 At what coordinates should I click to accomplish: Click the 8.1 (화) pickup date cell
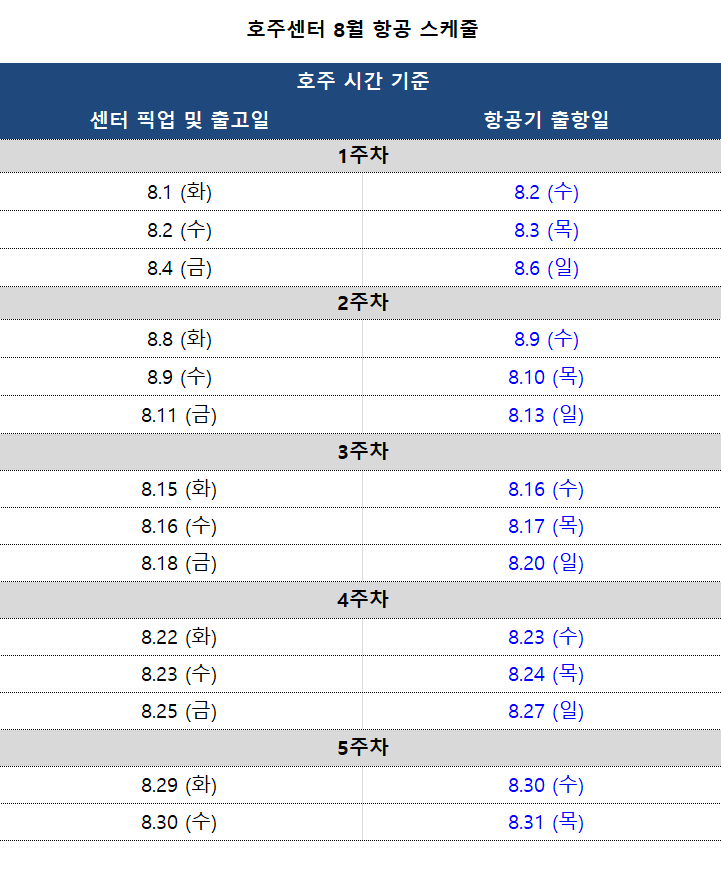click(x=179, y=192)
